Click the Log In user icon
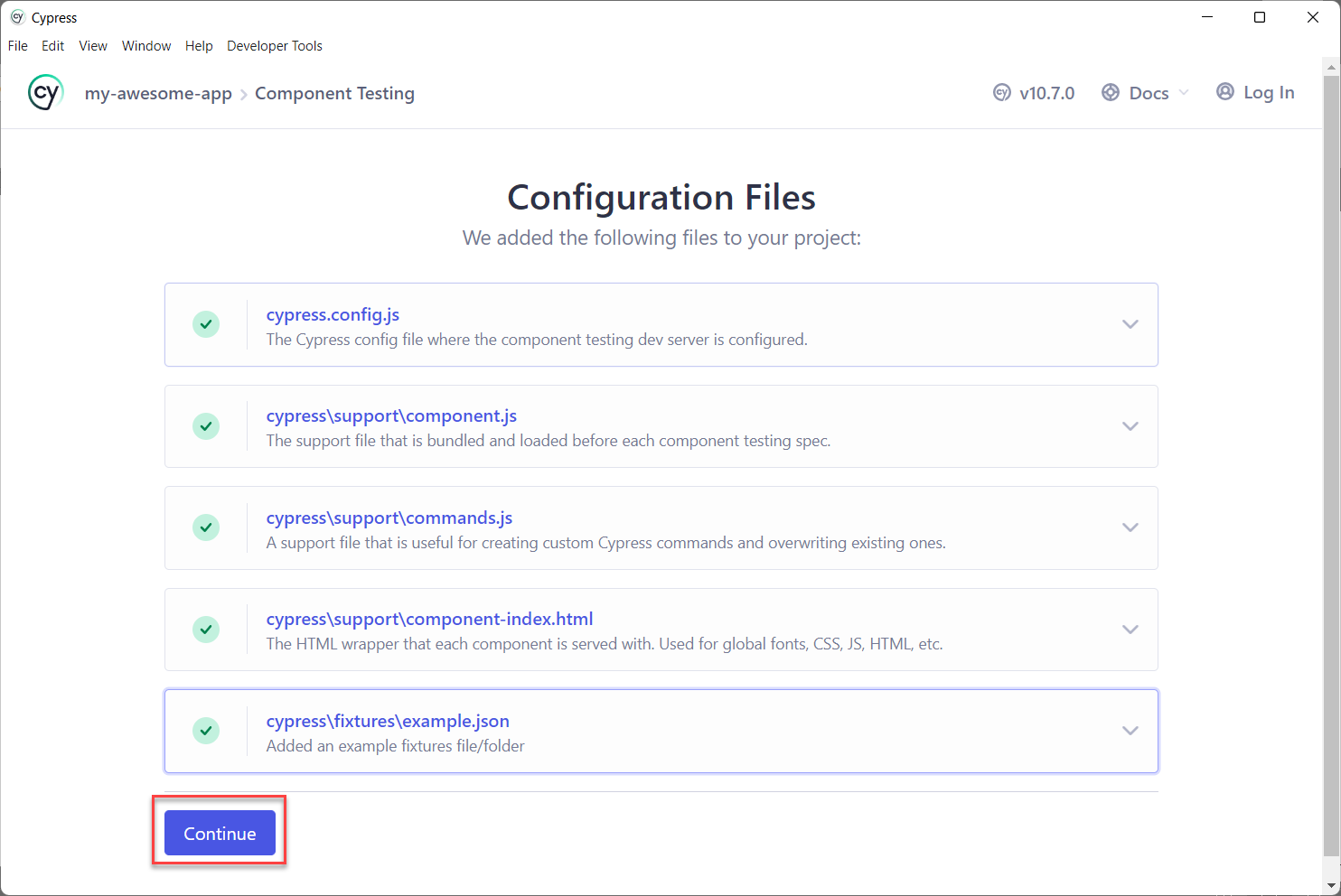The width and height of the screenshot is (1341, 896). (x=1225, y=91)
